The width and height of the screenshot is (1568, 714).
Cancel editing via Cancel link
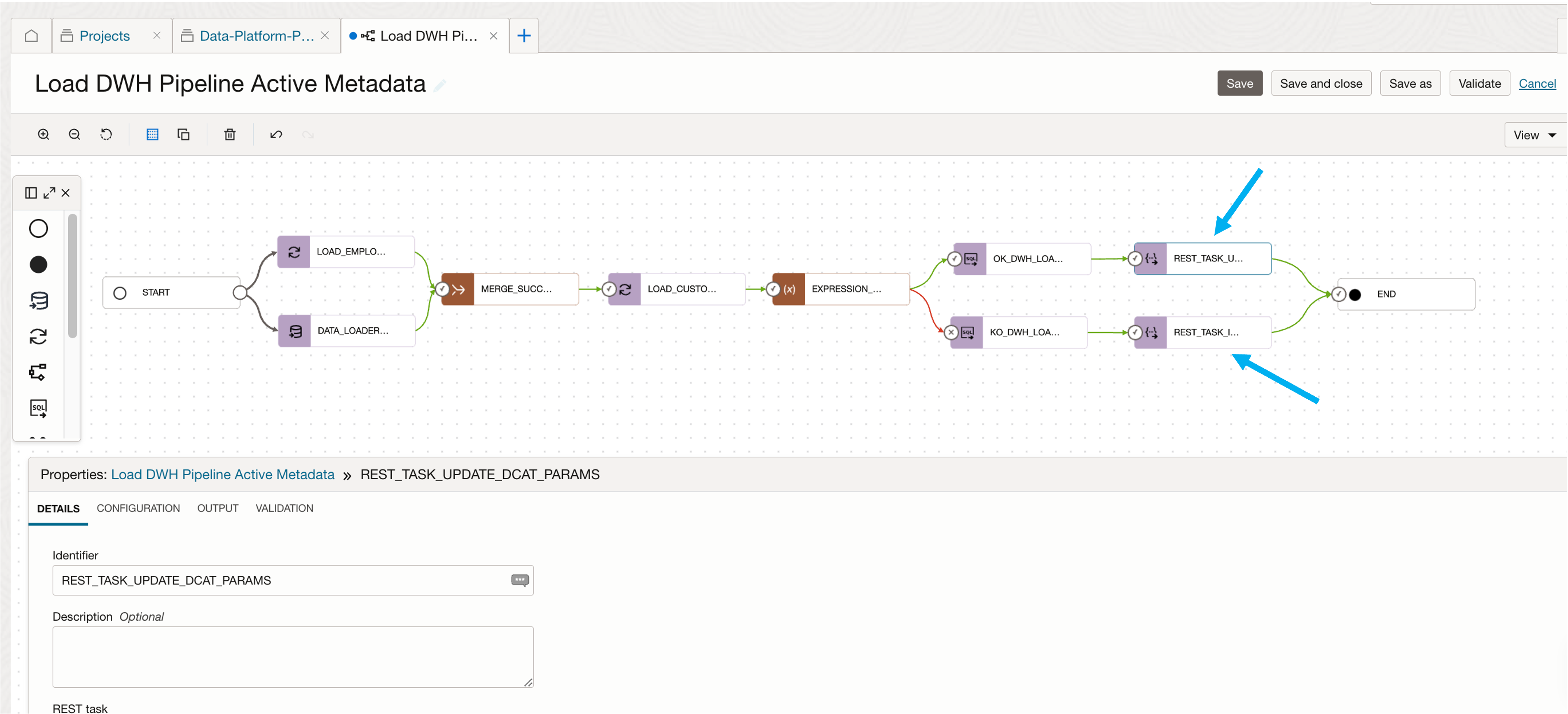[1537, 83]
